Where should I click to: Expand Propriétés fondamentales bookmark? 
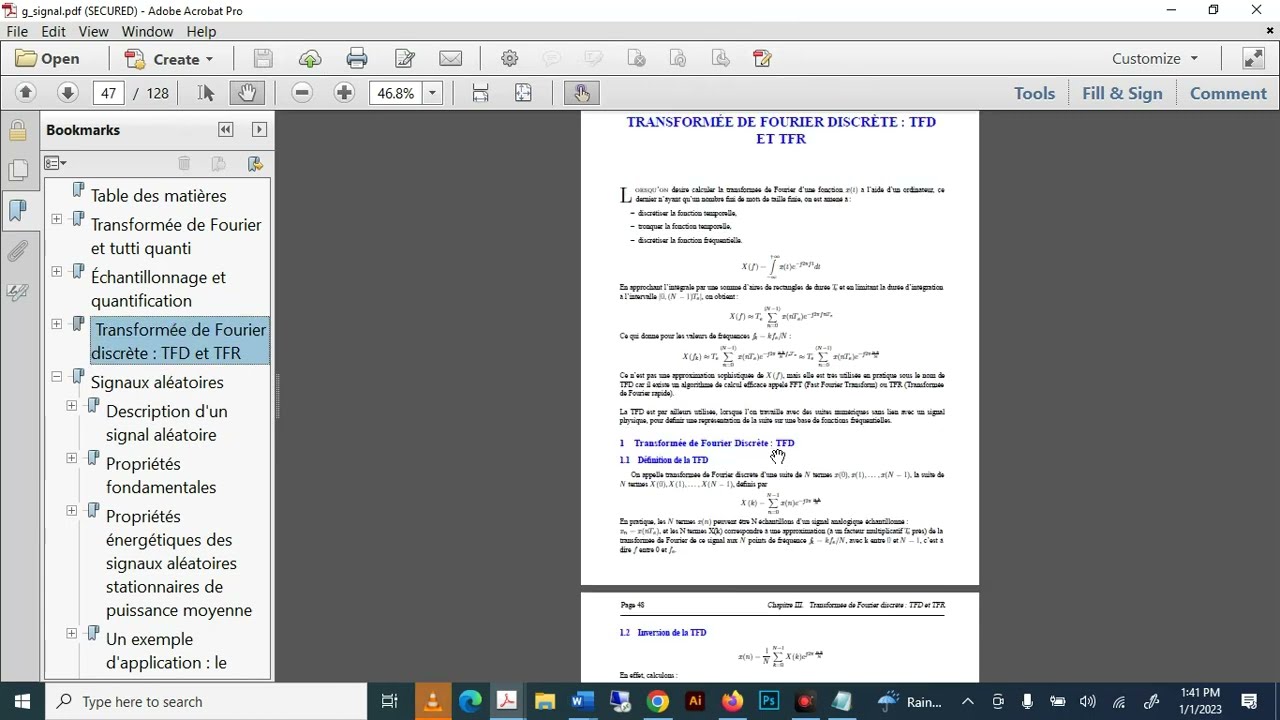pyautogui.click(x=72, y=458)
